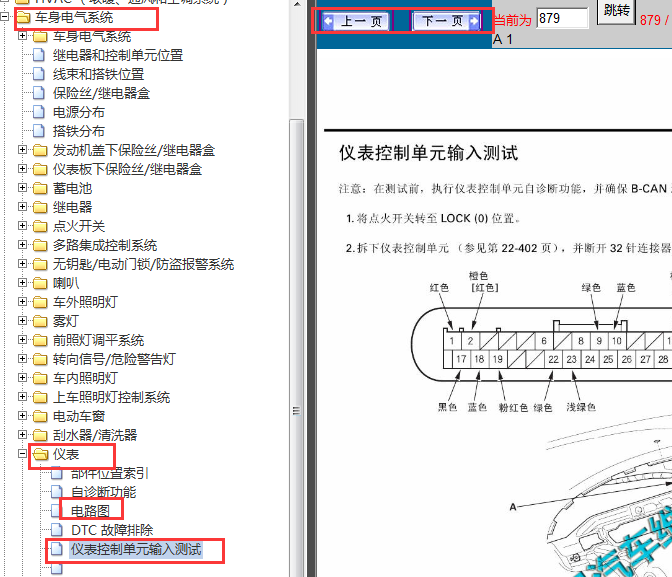Click the 搭铁分布 document icon

(39, 131)
